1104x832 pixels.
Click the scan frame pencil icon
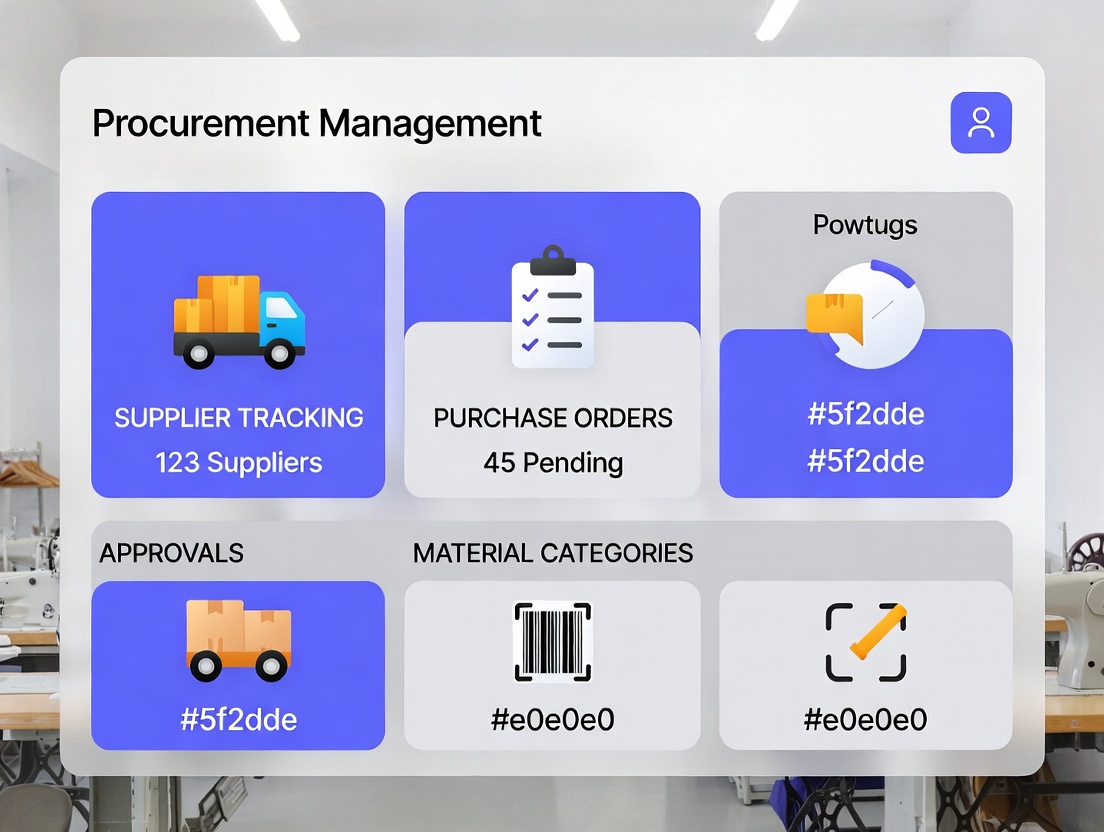(866, 641)
